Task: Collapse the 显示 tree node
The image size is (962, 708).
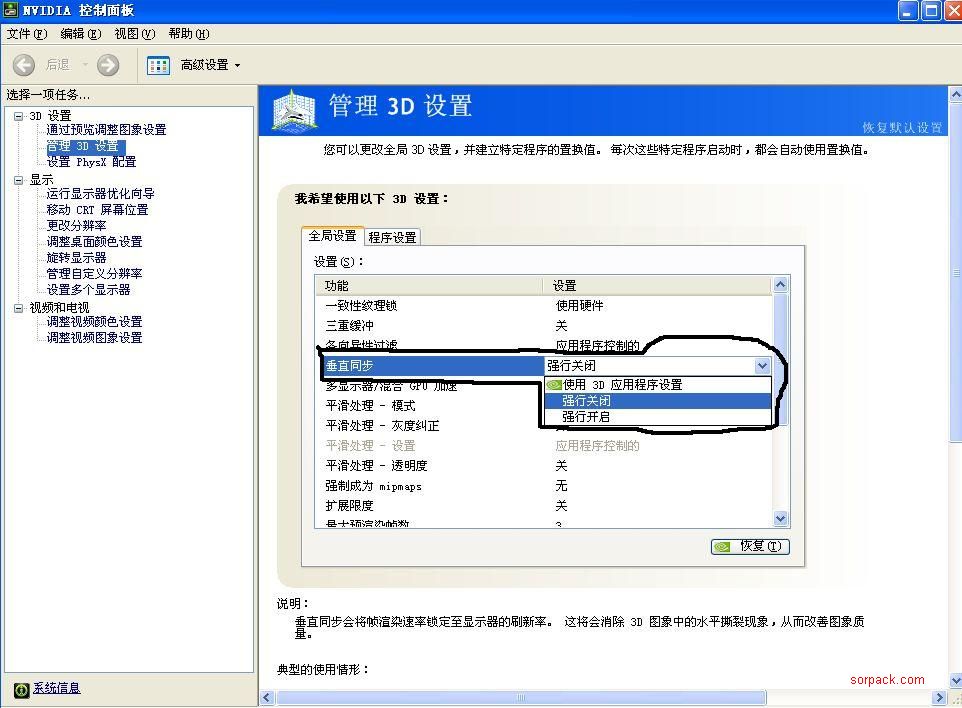Action: [18, 180]
